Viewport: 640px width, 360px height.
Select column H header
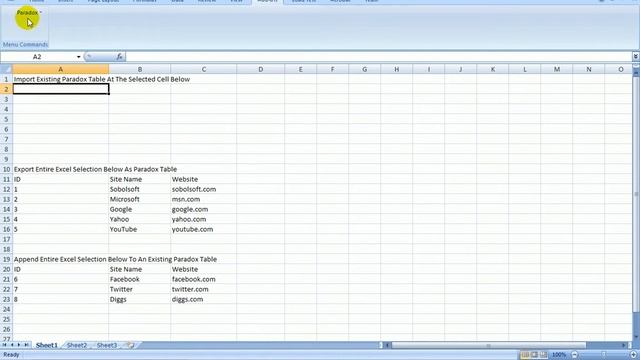point(396,69)
